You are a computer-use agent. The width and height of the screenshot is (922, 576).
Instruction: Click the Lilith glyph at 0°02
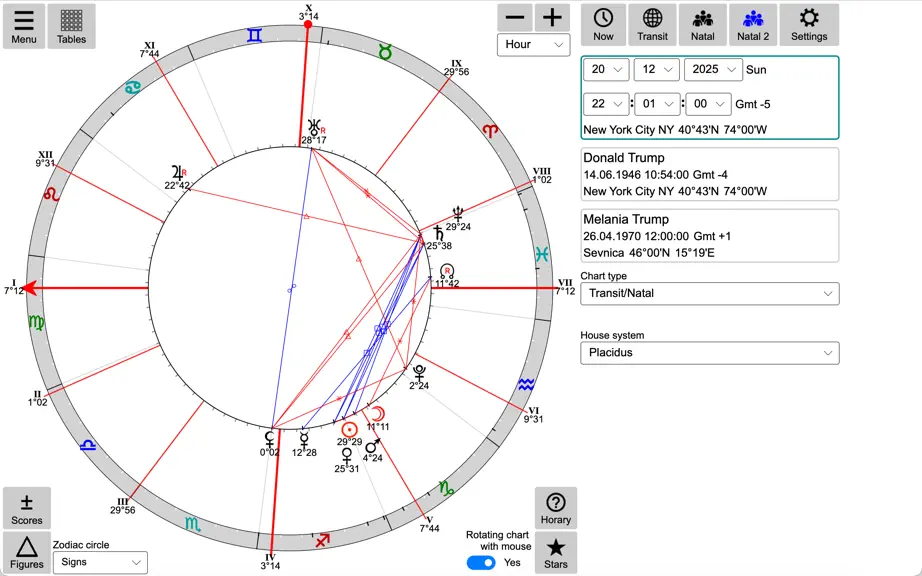pyautogui.click(x=269, y=438)
